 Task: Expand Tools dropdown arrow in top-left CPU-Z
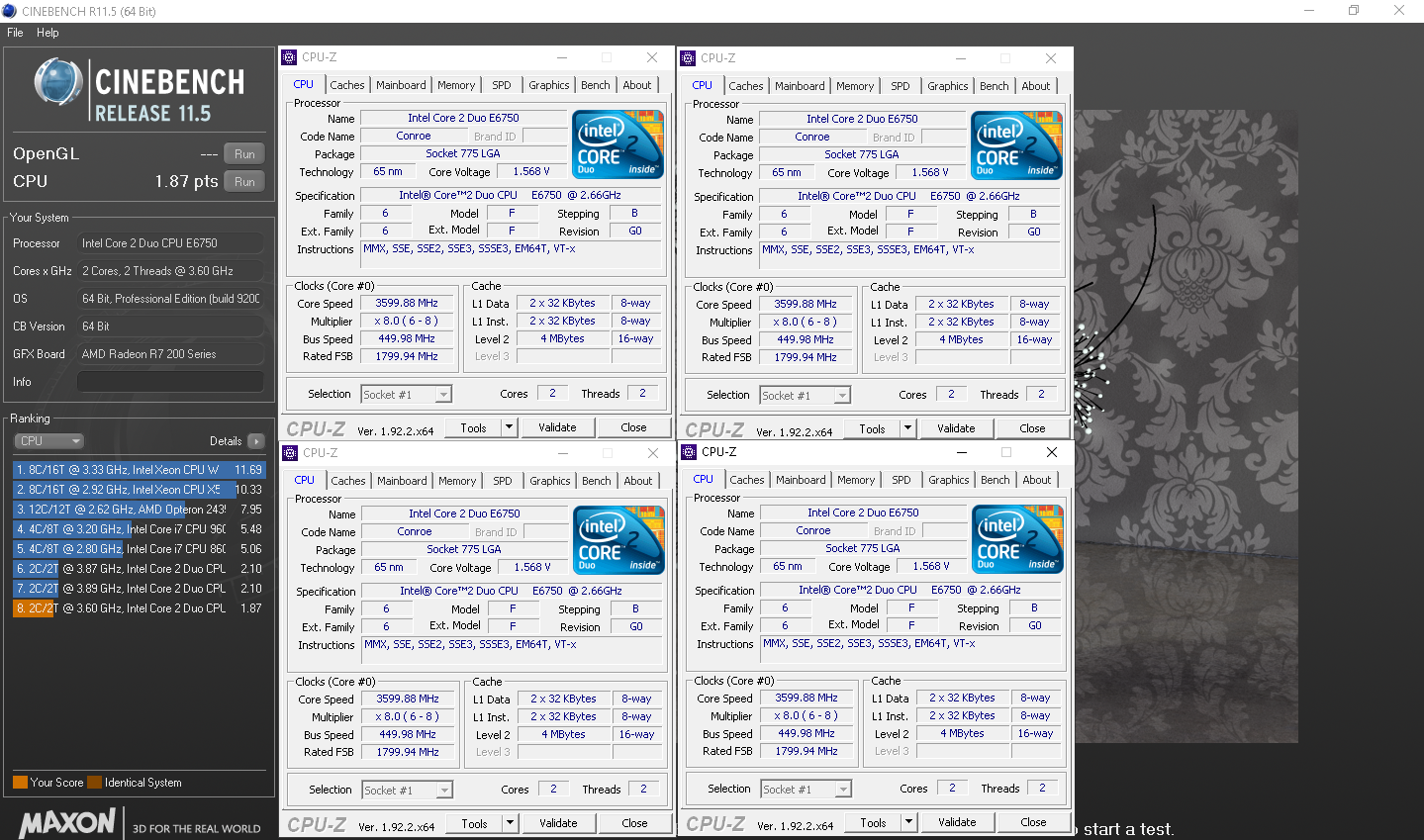(510, 427)
